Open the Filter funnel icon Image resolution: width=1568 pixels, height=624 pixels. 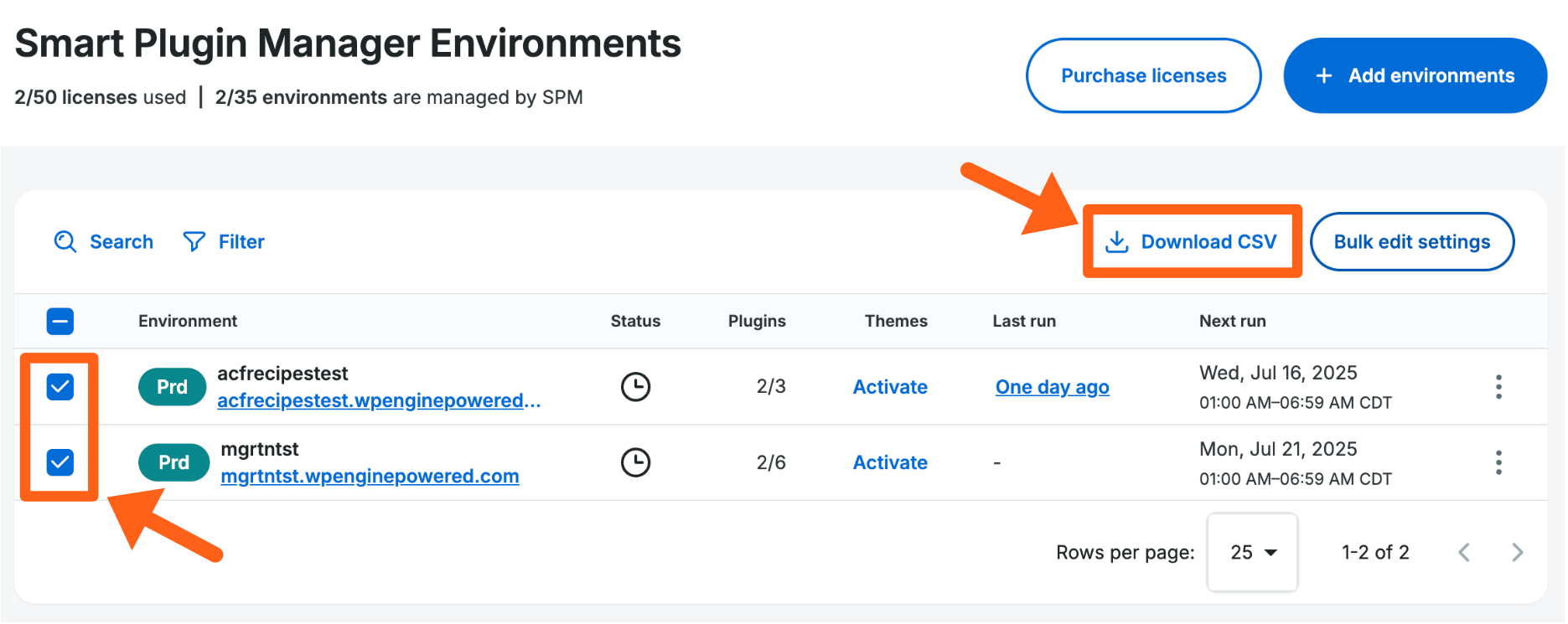(194, 242)
